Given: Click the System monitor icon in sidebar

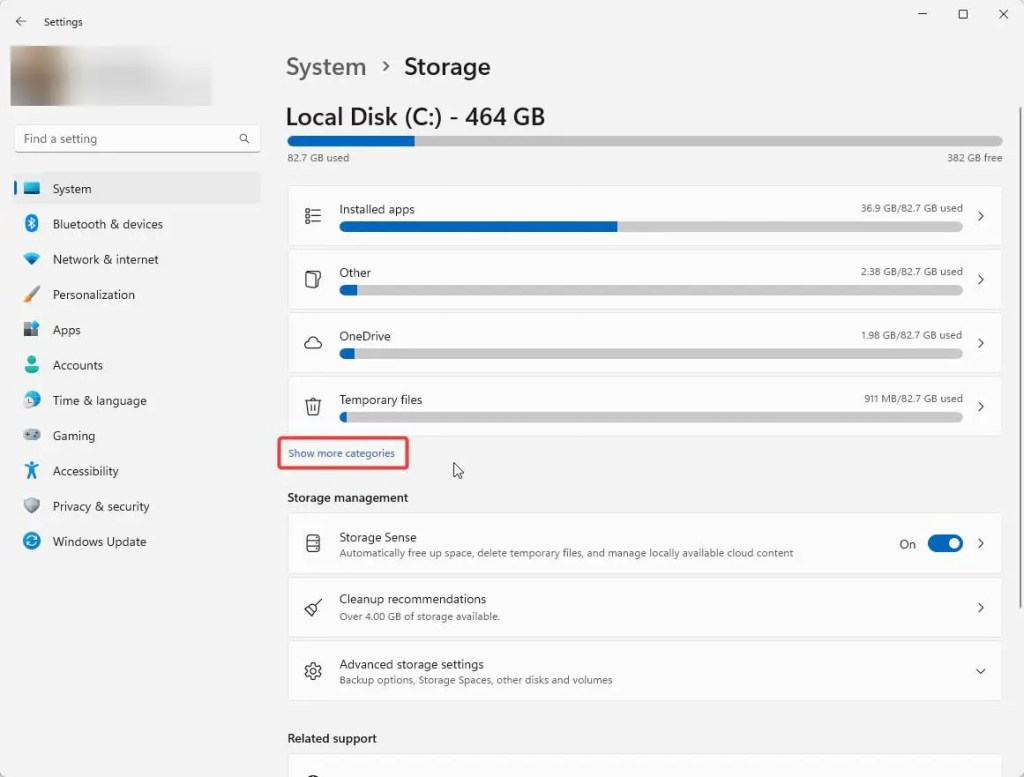Looking at the screenshot, I should (31, 188).
